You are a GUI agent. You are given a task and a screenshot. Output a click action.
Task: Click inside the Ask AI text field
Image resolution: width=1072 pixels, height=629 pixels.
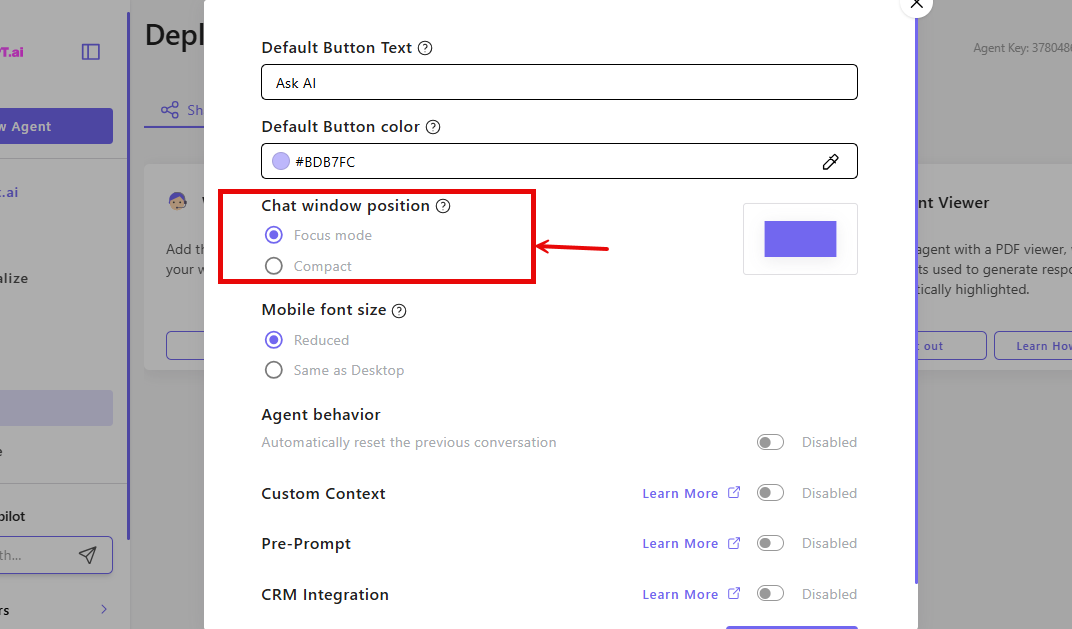point(559,82)
